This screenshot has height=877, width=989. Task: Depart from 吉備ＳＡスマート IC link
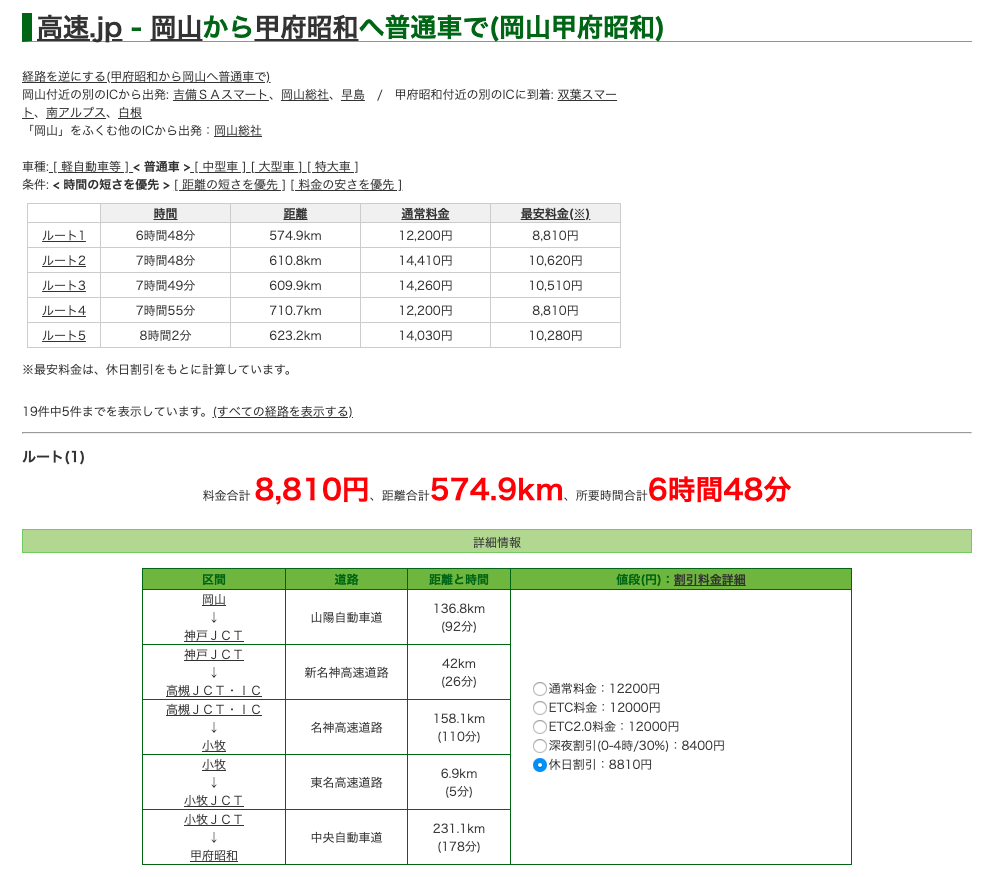pyautogui.click(x=221, y=95)
